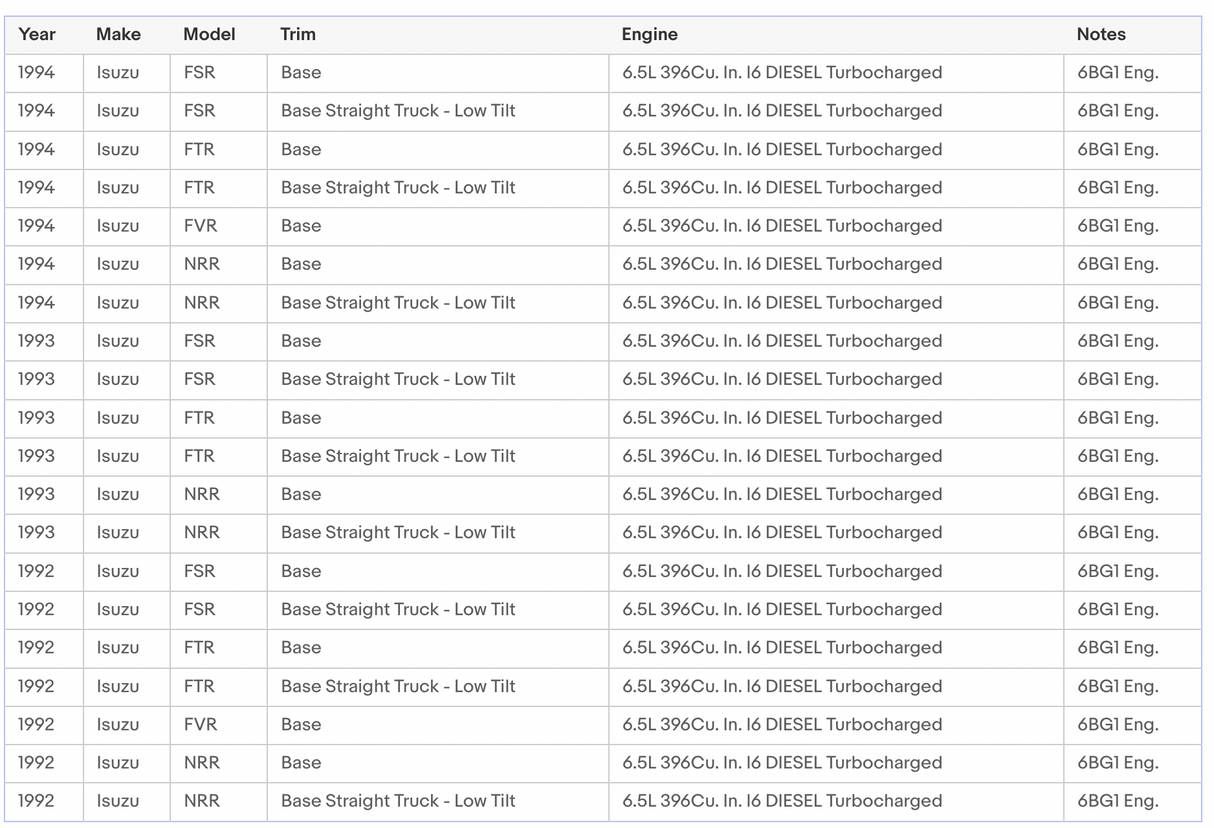Click the Year column header
The image size is (1214, 828).
coord(37,34)
